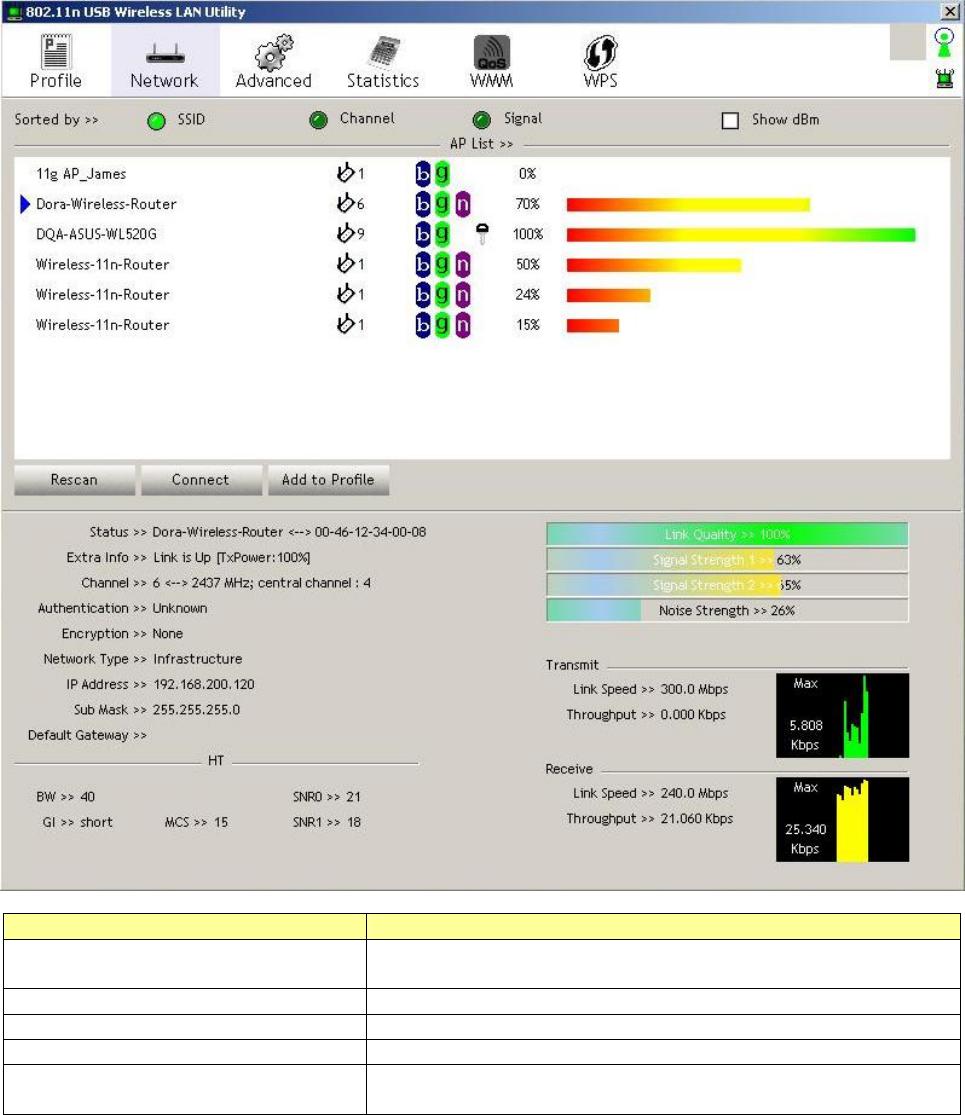Image resolution: width=965 pixels, height=1115 pixels.
Task: Click the Channel 6 2437 MHz info
Action: (262, 583)
